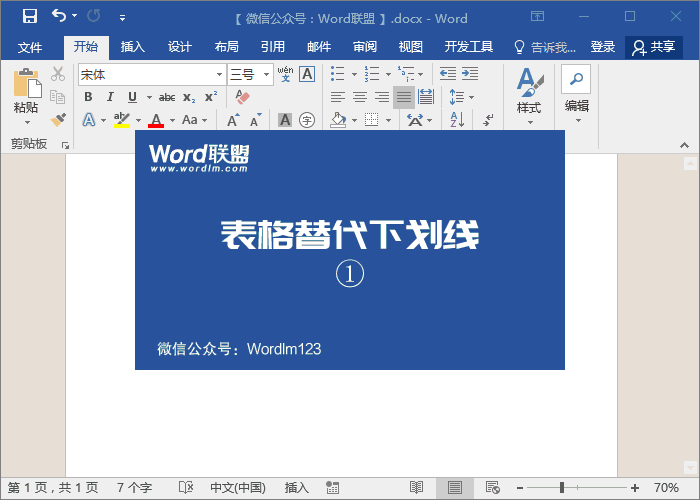Decrease paragraph indent
Viewport: 700px width, 500px height.
tap(448, 74)
